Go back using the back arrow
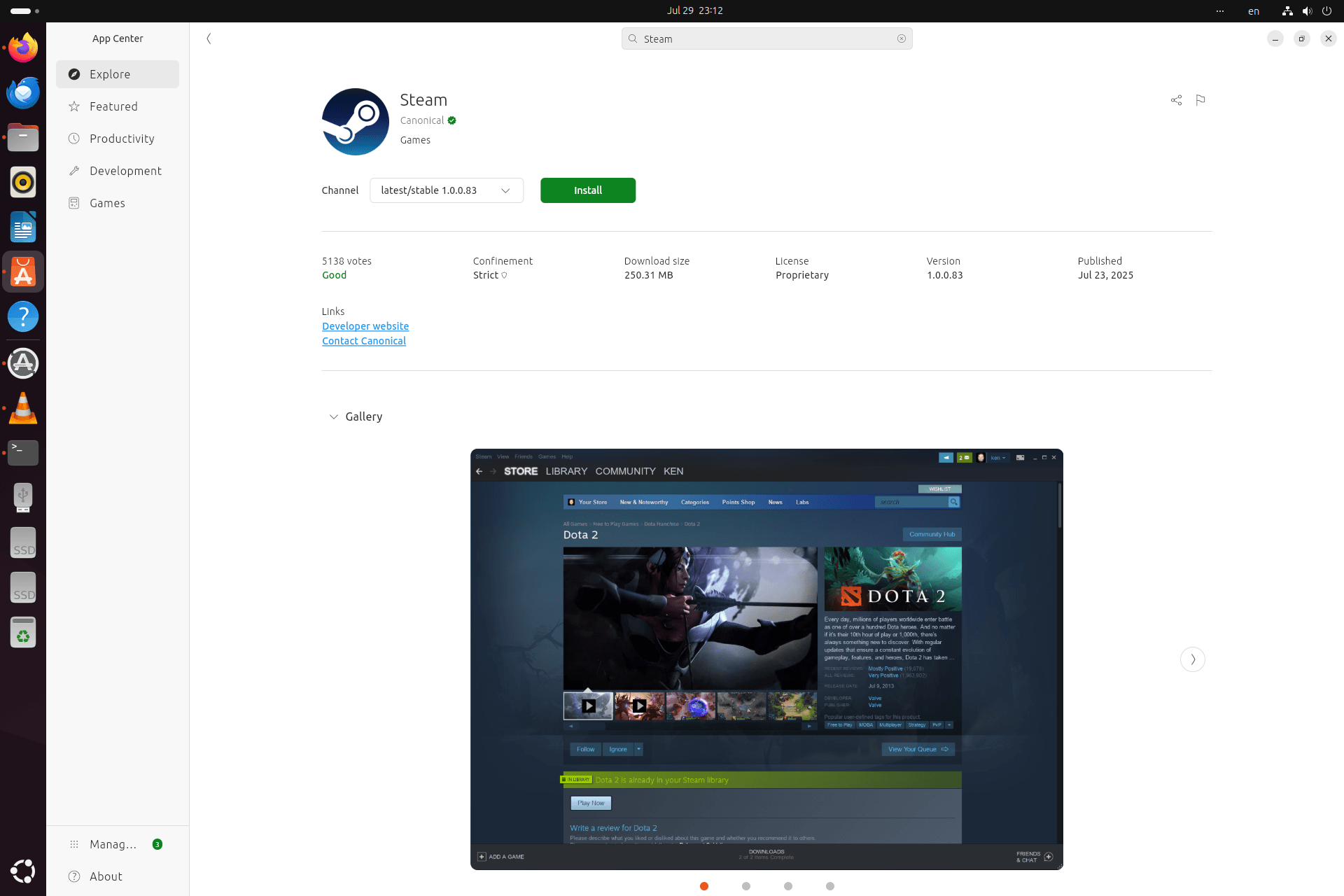This screenshot has height=896, width=1344. (209, 38)
